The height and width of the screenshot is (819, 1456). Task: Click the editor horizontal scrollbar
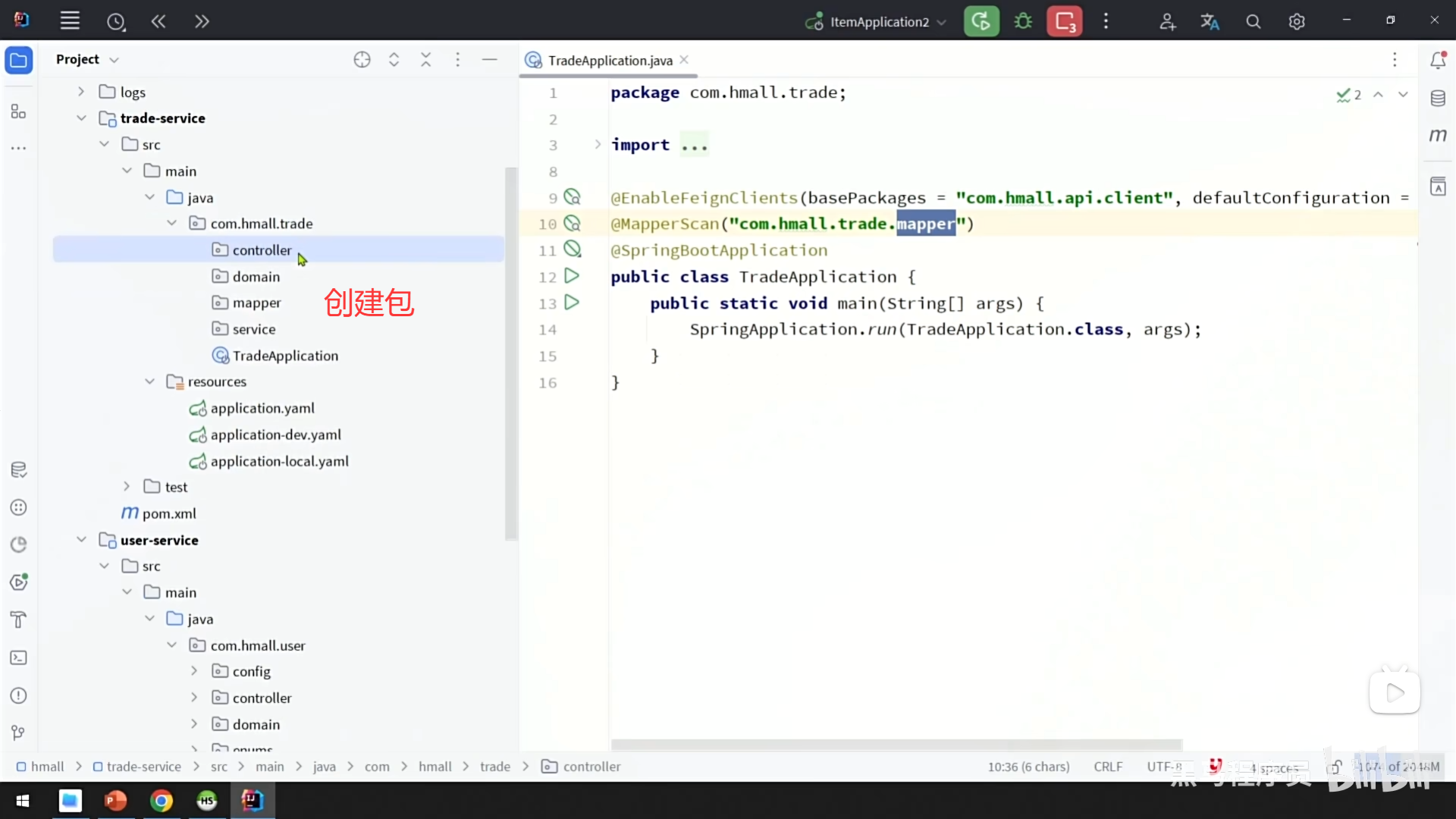click(896, 744)
